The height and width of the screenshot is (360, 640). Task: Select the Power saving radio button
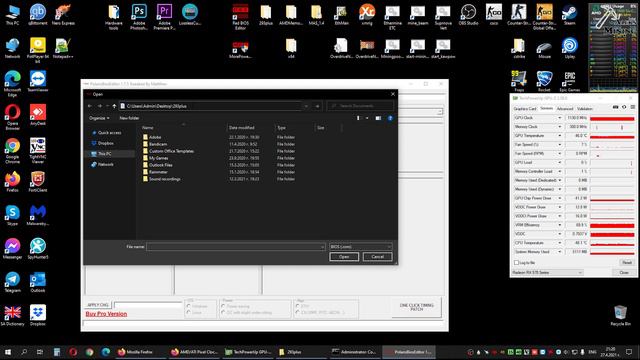[x=223, y=306]
